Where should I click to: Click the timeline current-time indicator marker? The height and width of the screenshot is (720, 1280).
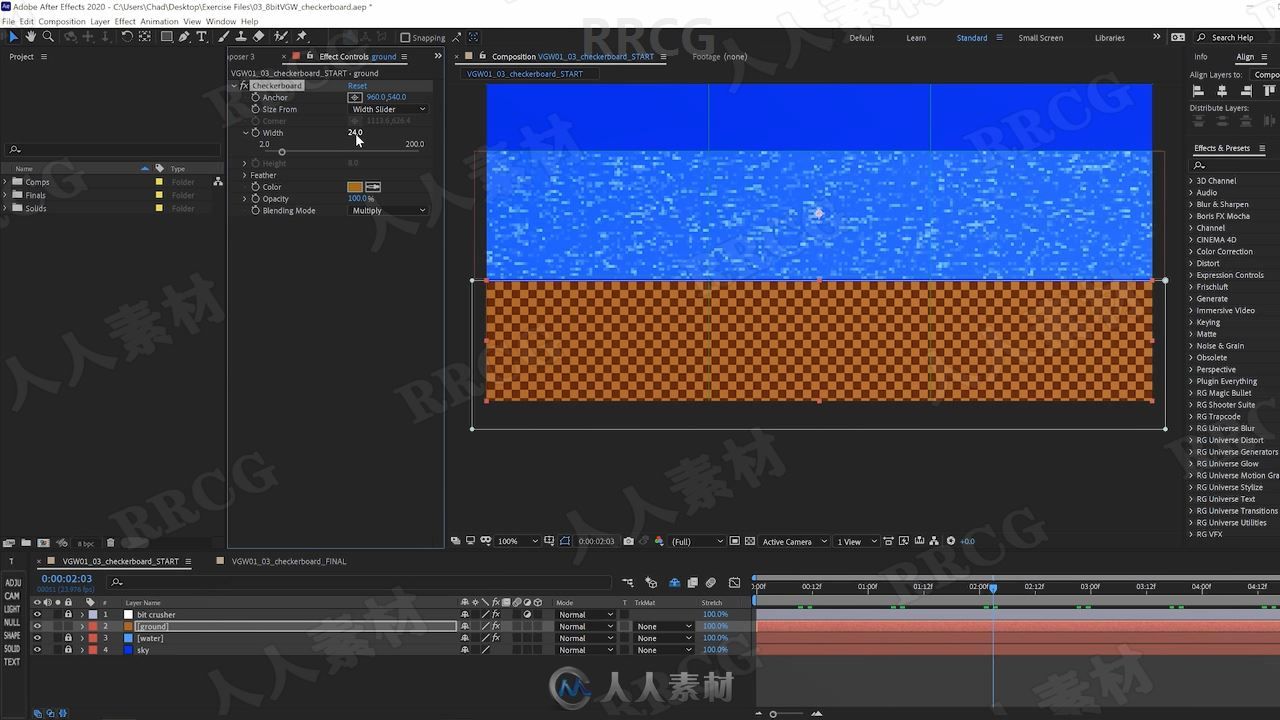pos(993,588)
